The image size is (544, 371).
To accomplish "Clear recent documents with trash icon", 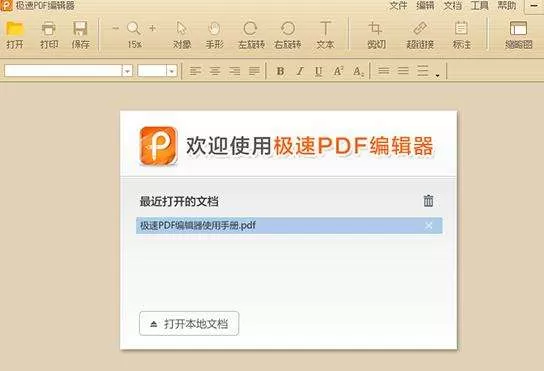I will pos(428,201).
